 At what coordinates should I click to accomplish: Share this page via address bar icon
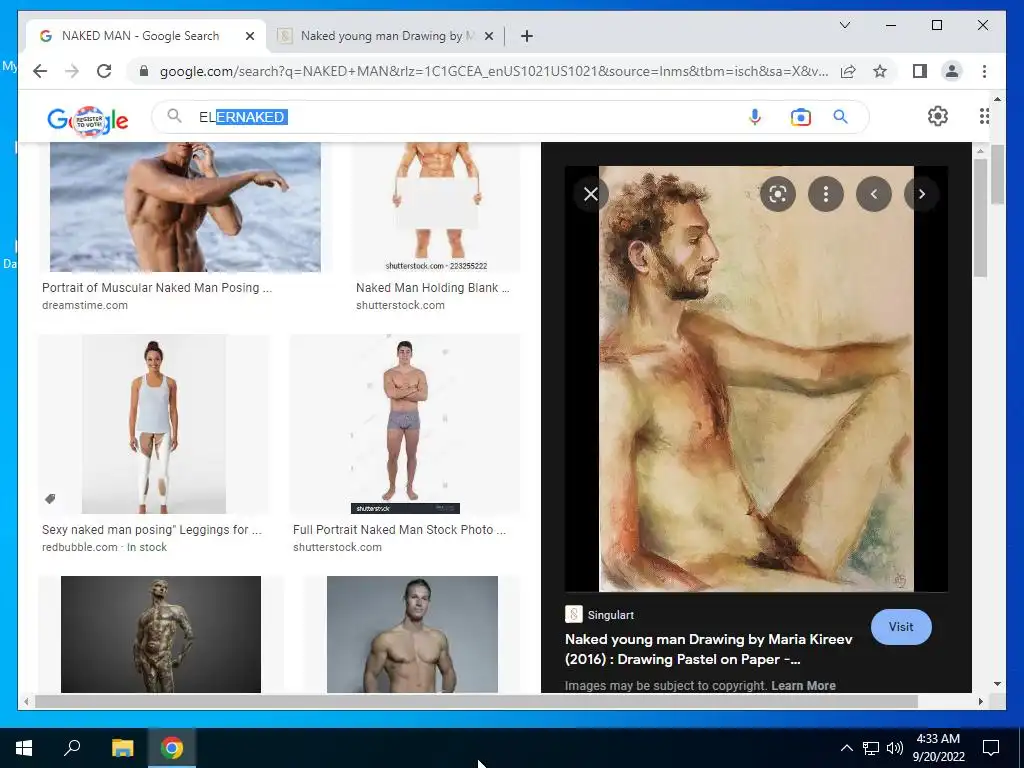coord(848,71)
